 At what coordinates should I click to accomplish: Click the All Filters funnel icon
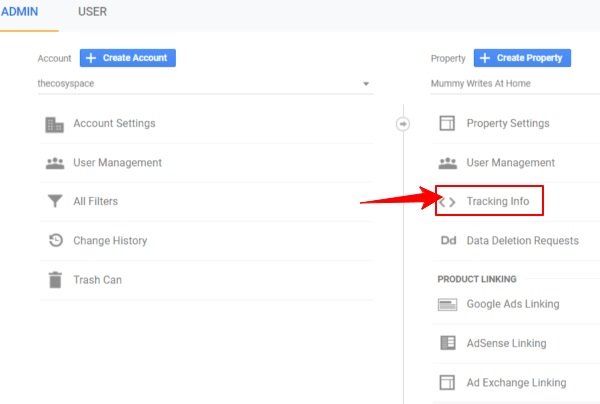point(54,202)
